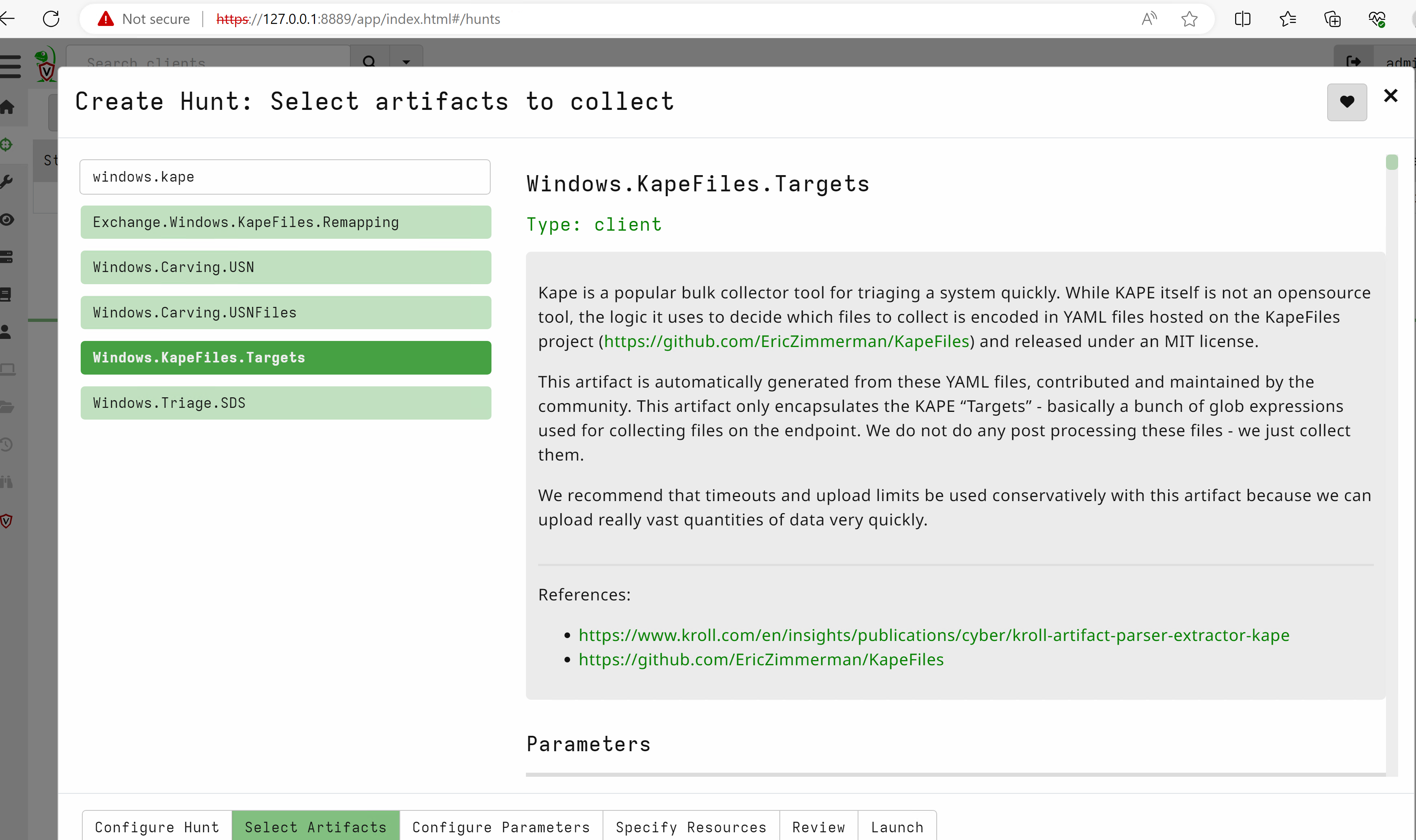Open browser split screen icon

click(x=1242, y=19)
